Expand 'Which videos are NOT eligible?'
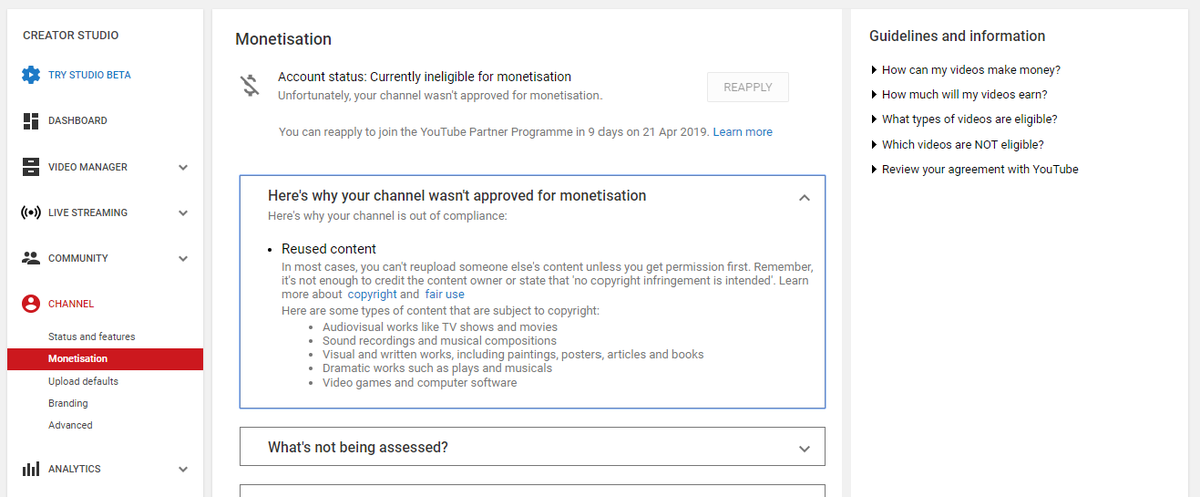Image resolution: width=1200 pixels, height=497 pixels. [958, 145]
